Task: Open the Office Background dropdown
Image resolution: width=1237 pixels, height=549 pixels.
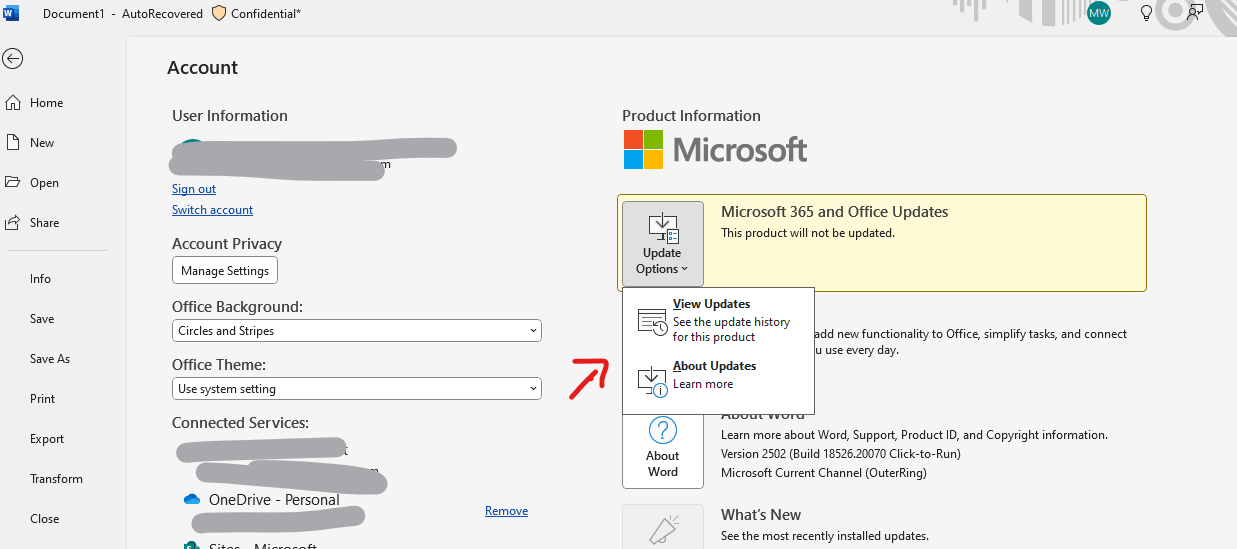Action: pyautogui.click(x=357, y=331)
